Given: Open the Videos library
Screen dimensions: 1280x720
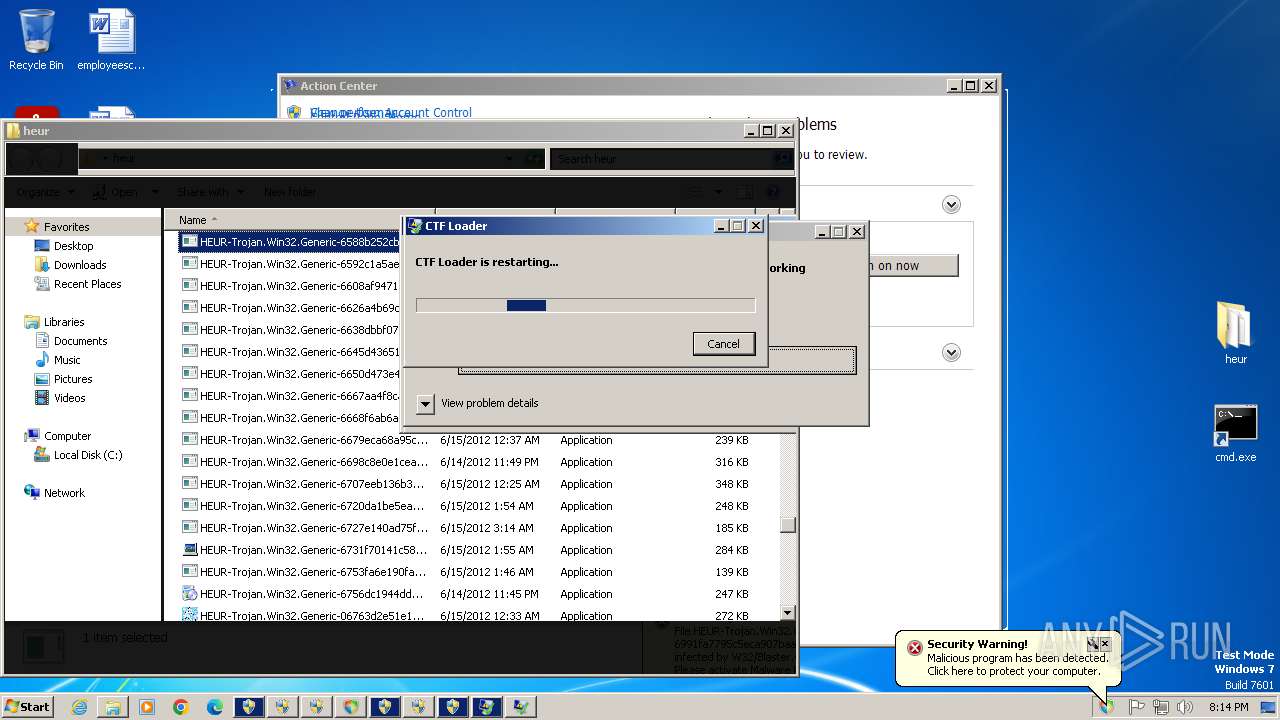Looking at the screenshot, I should pyautogui.click(x=69, y=398).
